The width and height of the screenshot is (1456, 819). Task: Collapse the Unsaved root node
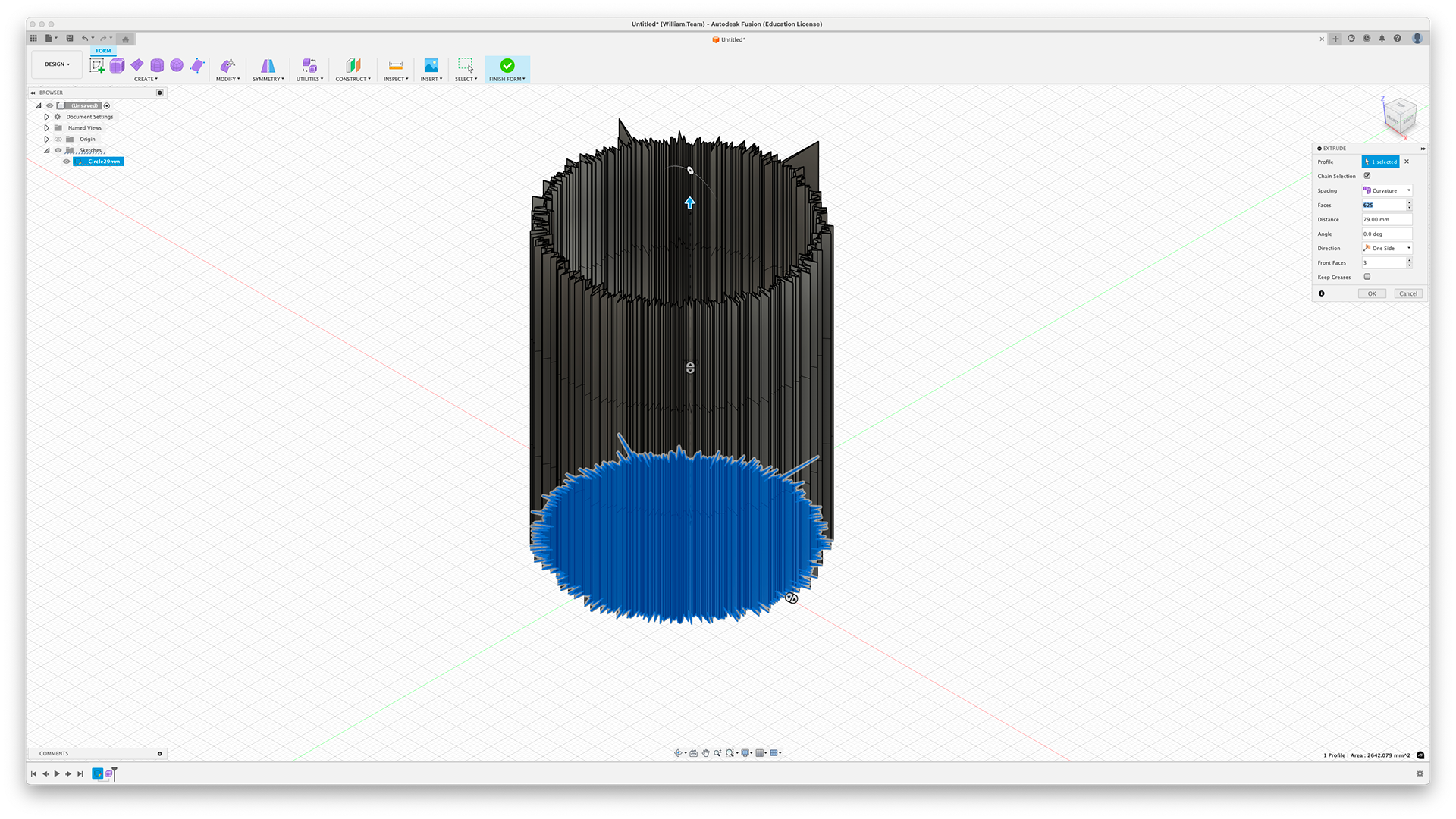tap(39, 105)
